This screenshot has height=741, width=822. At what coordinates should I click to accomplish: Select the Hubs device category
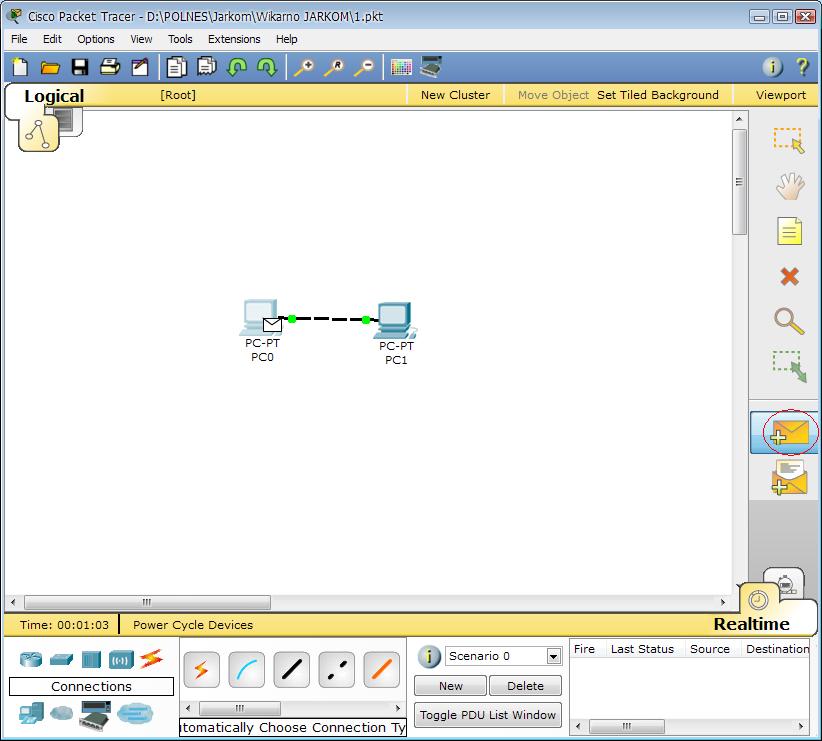91,659
